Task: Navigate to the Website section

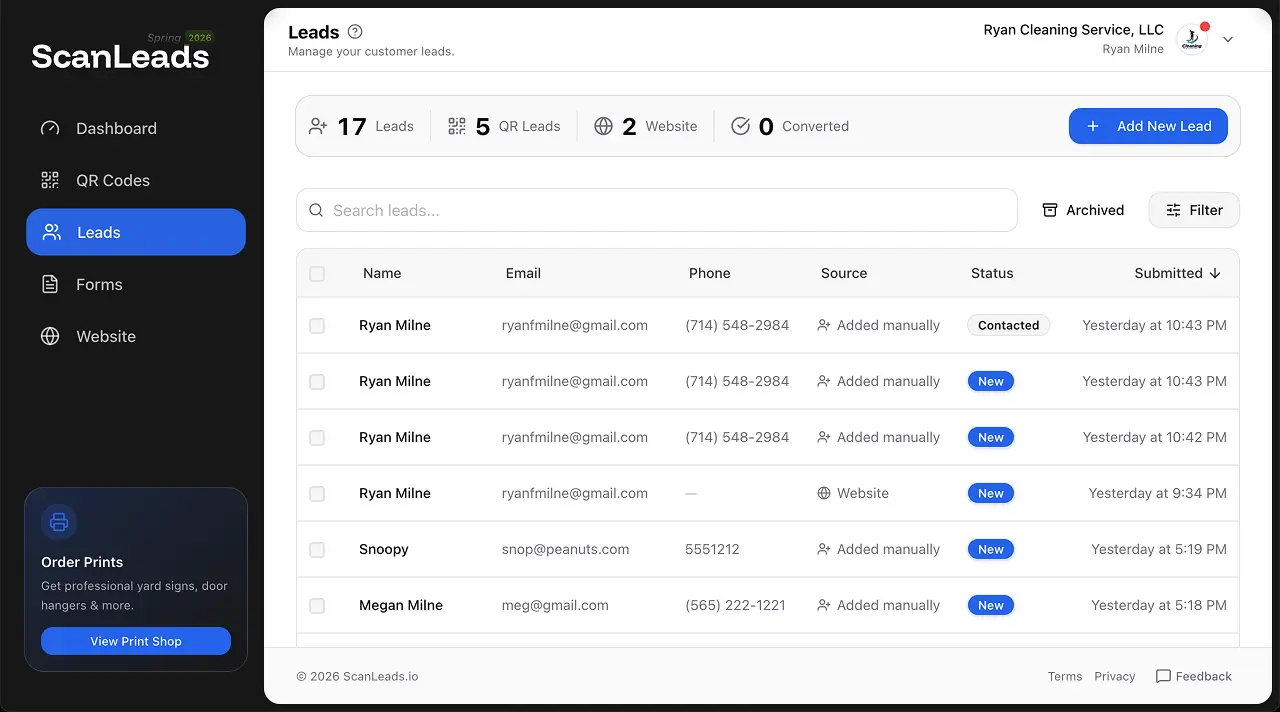Action: pos(106,336)
